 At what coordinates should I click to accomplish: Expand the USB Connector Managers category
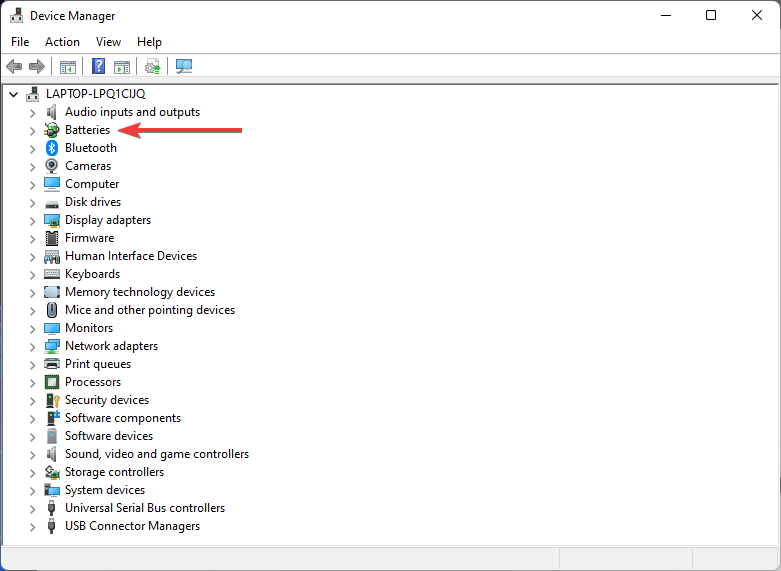(x=32, y=527)
